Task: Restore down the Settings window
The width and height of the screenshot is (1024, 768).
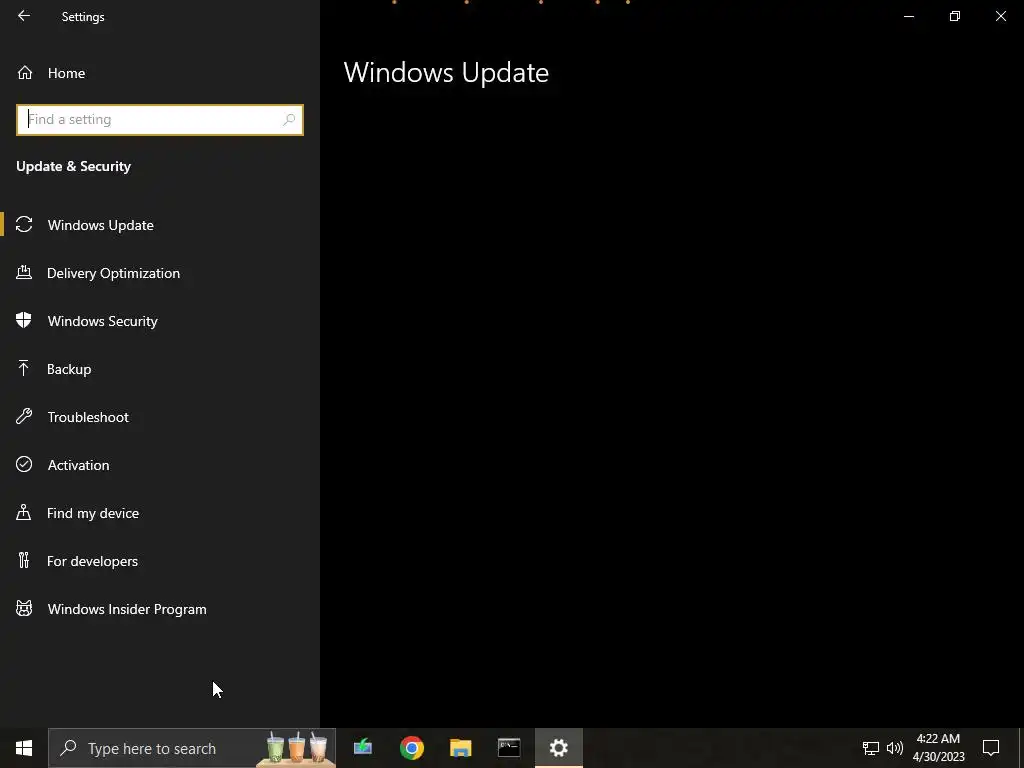Action: [955, 16]
